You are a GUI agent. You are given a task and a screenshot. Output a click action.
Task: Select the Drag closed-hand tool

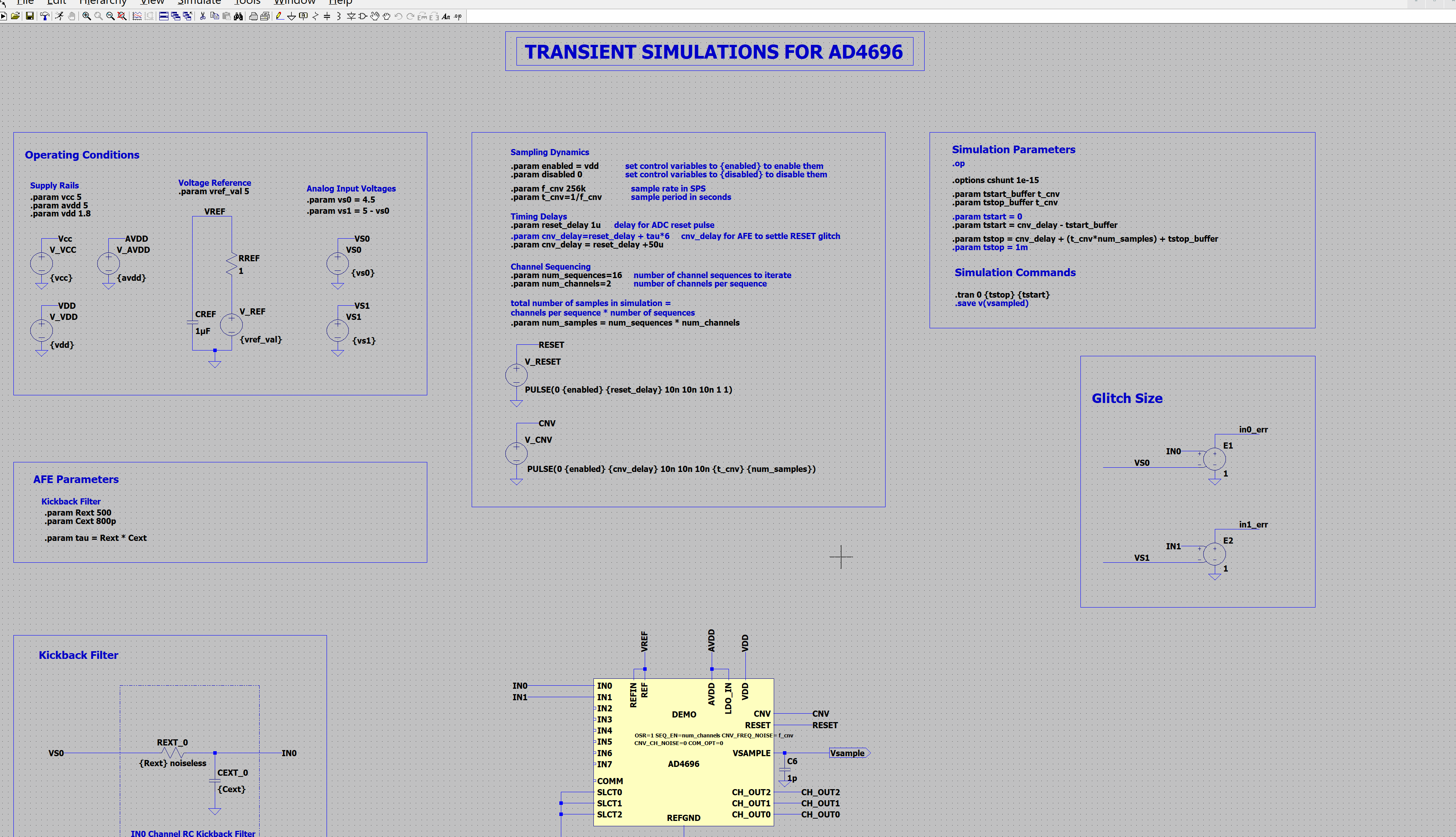tap(387, 16)
